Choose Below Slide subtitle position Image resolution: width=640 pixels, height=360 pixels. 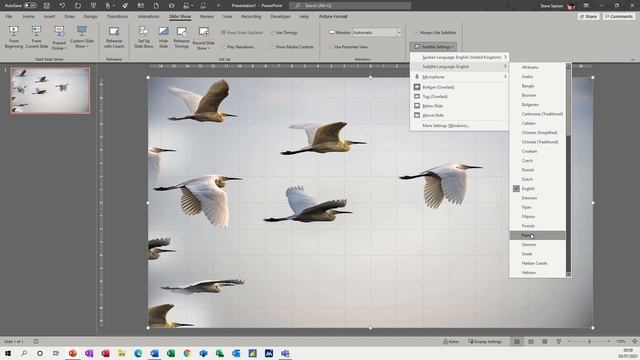pos(460,106)
